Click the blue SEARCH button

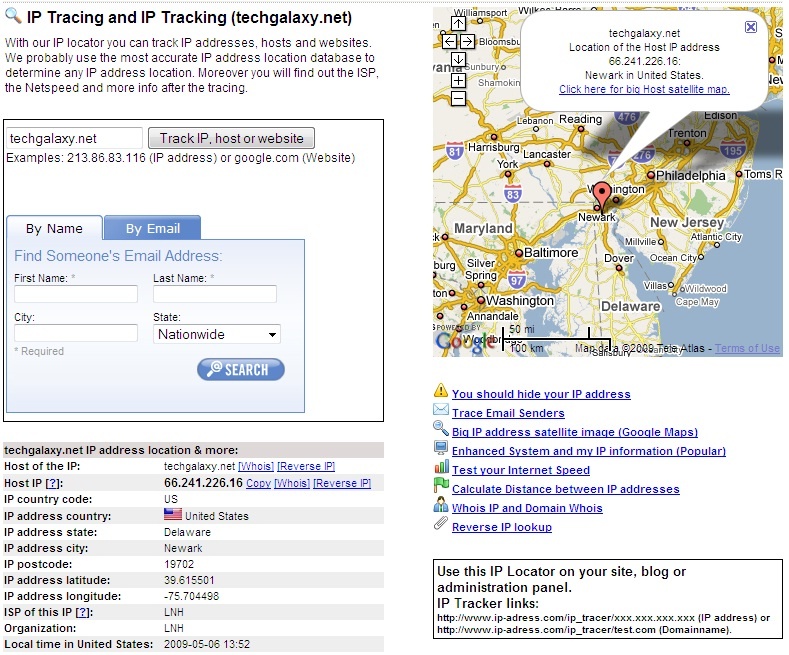tap(241, 370)
